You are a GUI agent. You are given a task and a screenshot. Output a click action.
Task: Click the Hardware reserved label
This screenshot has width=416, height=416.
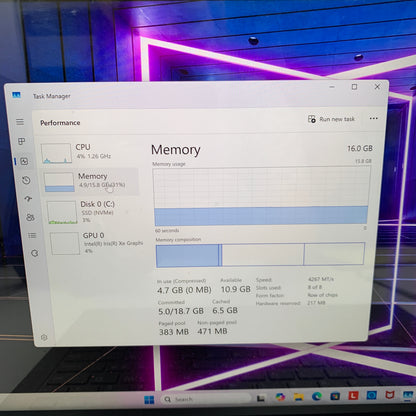278,303
